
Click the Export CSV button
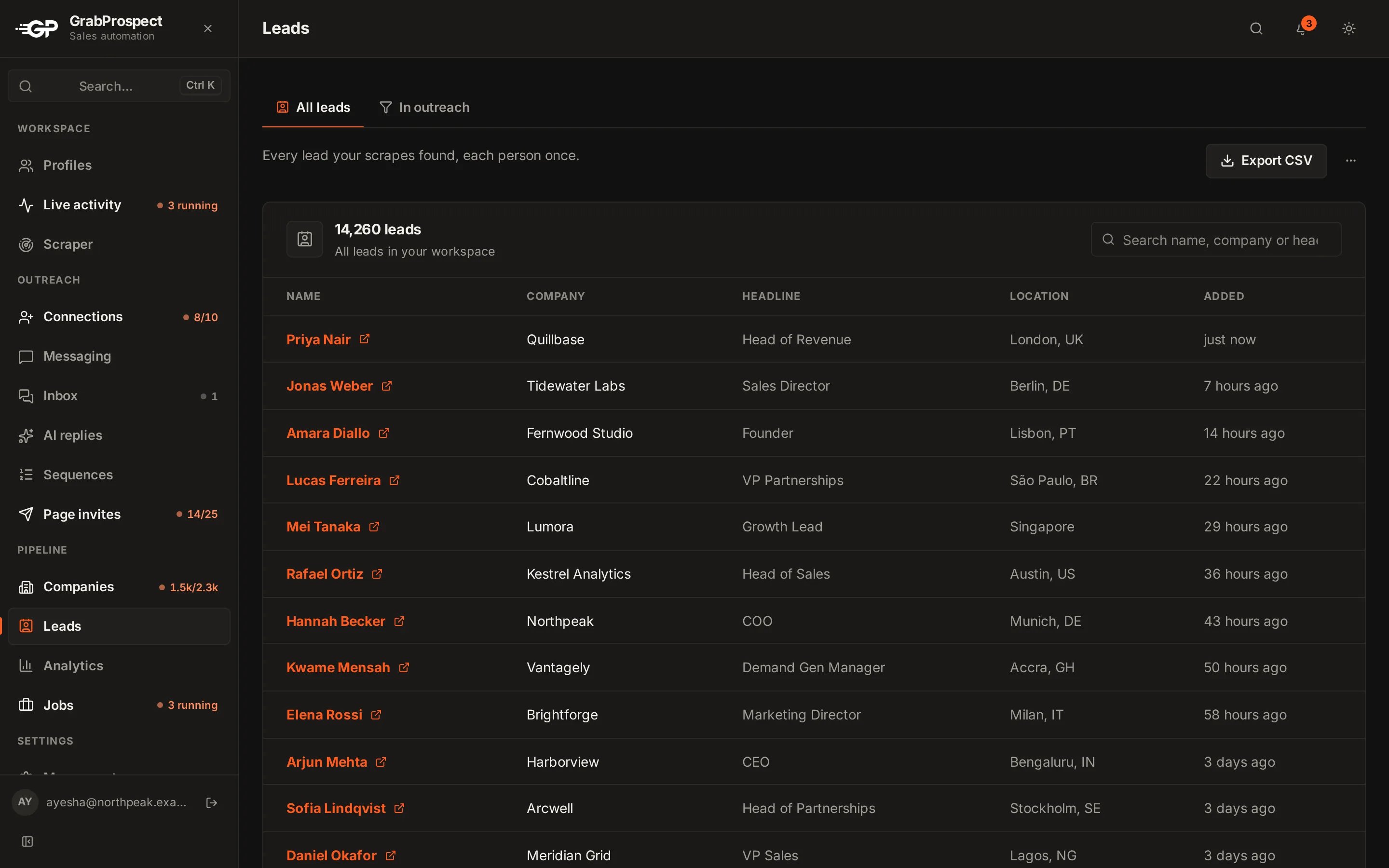1266,161
